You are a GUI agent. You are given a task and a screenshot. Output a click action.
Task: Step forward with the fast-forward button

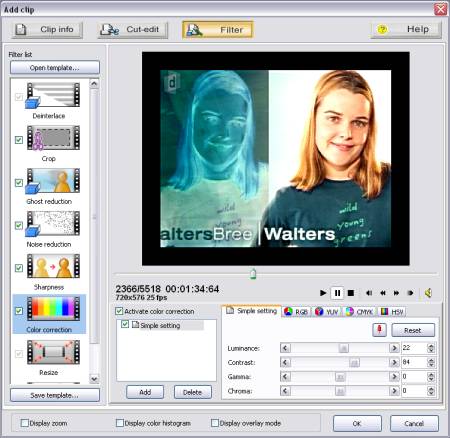pos(396,293)
